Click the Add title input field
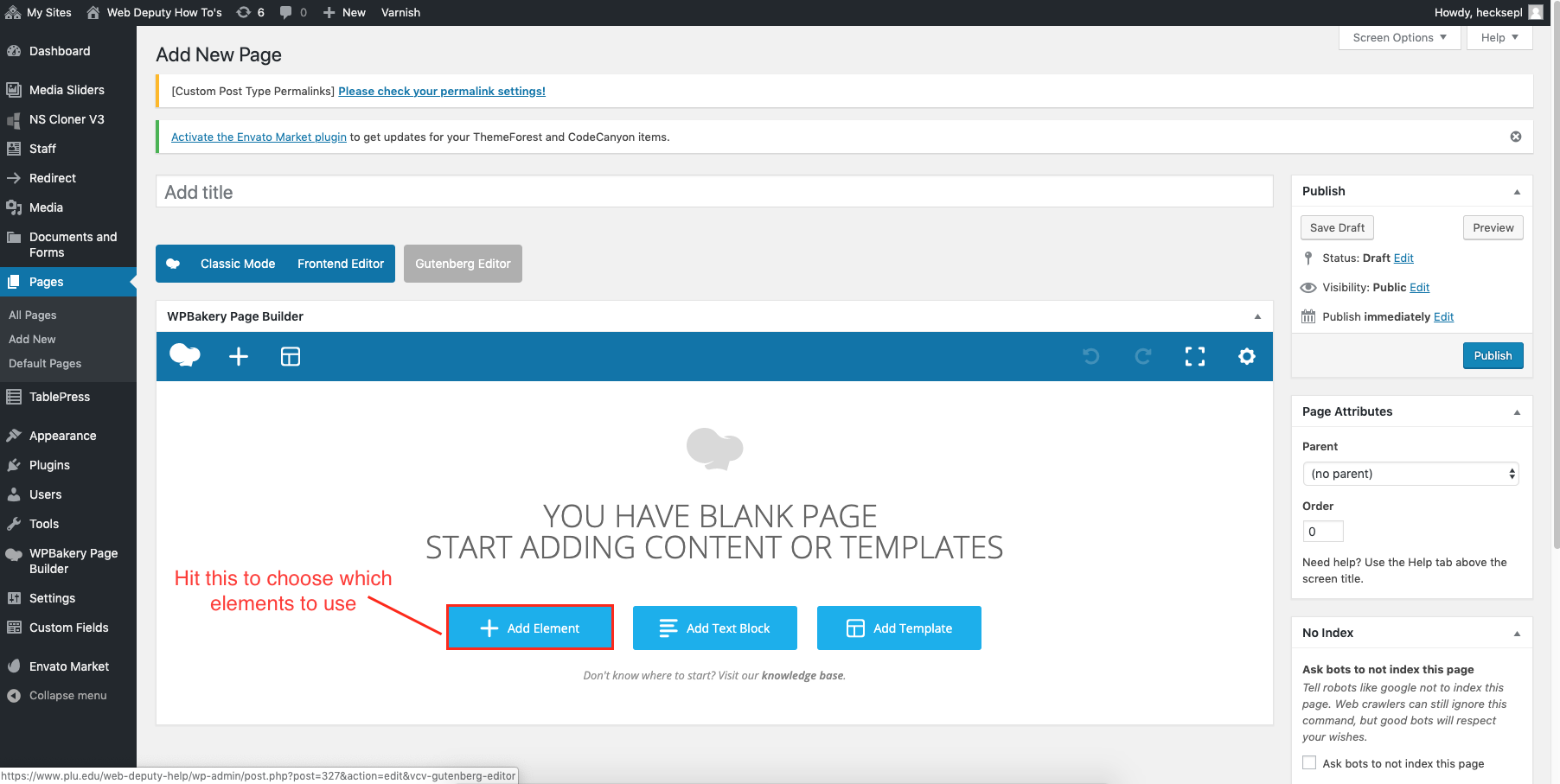The width and height of the screenshot is (1560, 784). 714,192
